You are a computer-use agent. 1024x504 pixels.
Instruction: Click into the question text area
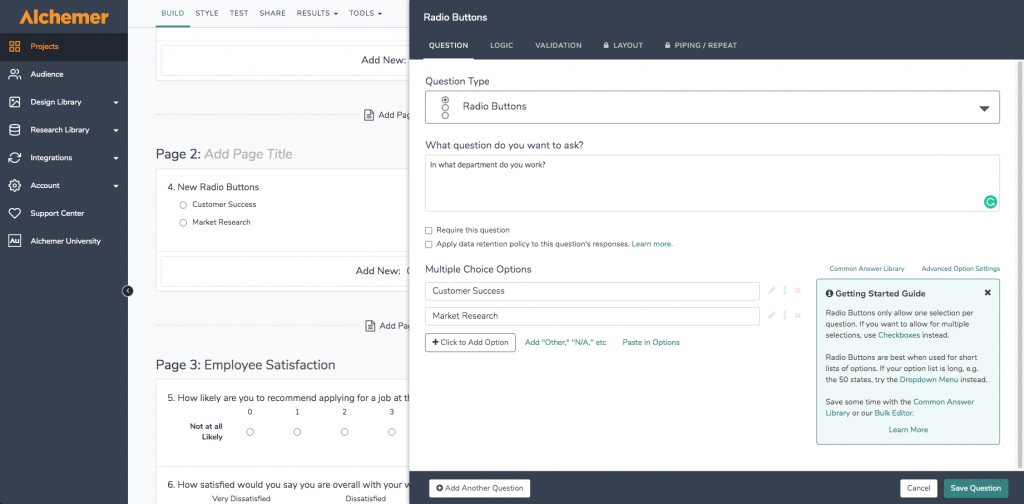coord(712,183)
